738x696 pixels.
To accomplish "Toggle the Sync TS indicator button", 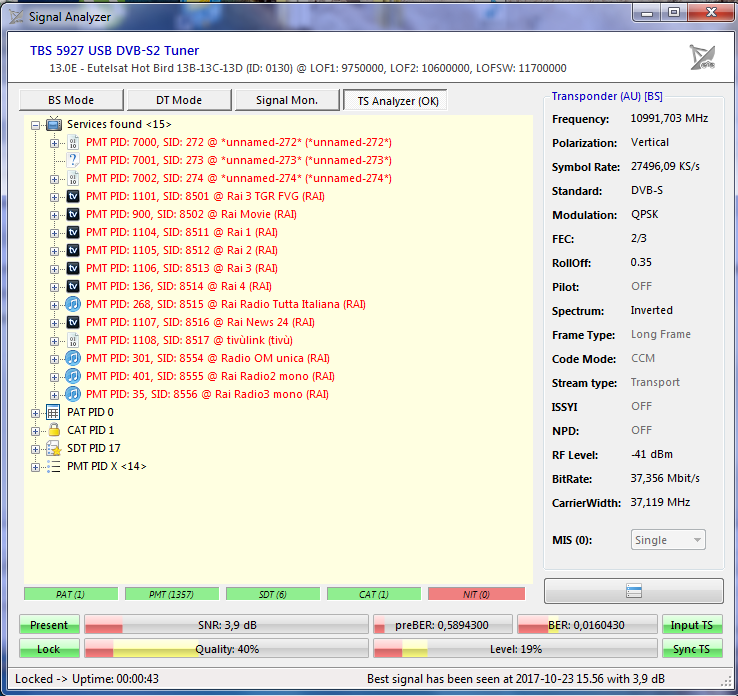I will pos(692,649).
